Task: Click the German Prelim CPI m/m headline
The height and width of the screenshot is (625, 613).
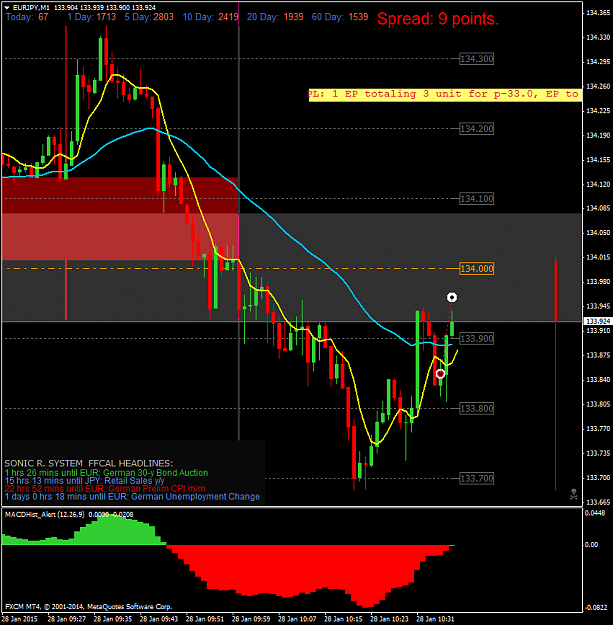Action: click(x=105, y=489)
